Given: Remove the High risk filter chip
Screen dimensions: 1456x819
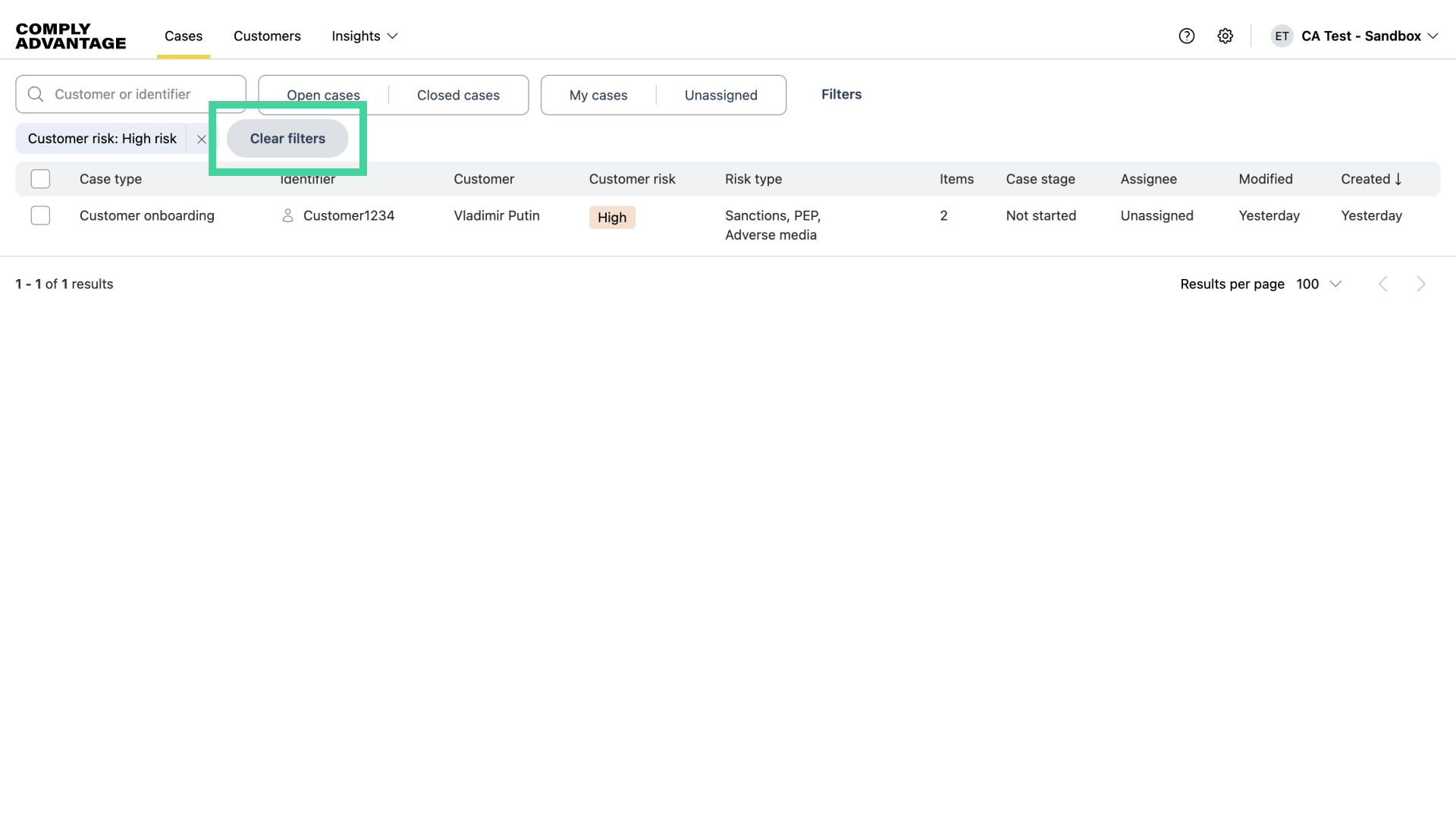Looking at the screenshot, I should pos(201,139).
